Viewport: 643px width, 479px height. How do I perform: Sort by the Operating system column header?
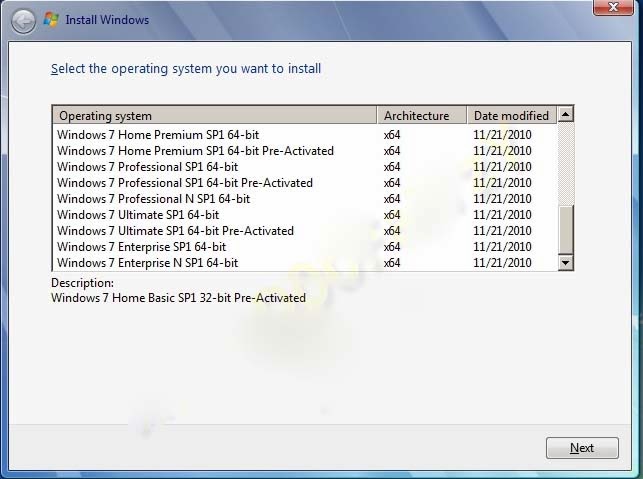coord(214,116)
